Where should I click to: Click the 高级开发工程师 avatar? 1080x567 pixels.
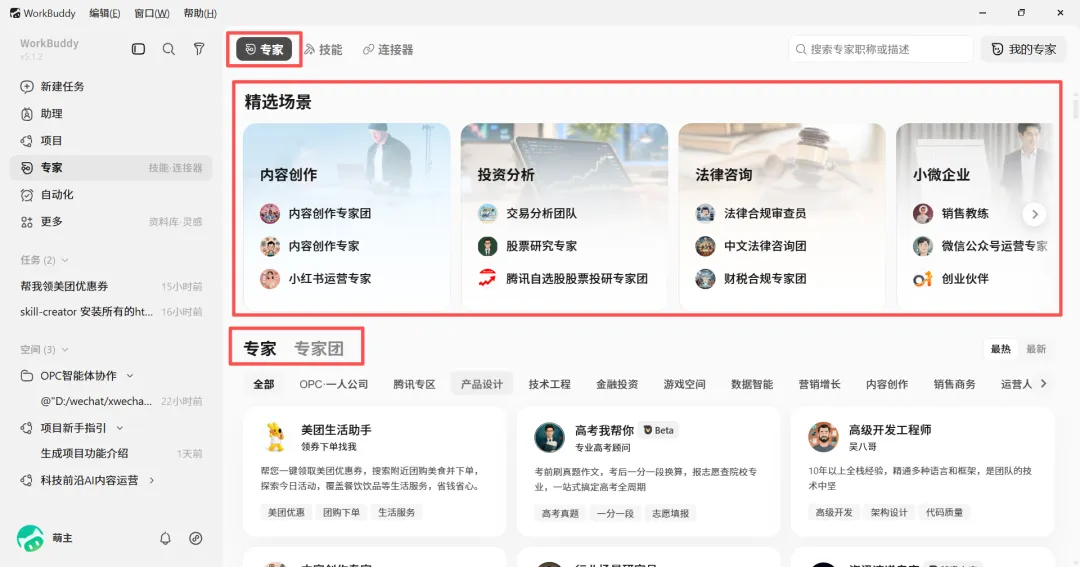click(823, 437)
